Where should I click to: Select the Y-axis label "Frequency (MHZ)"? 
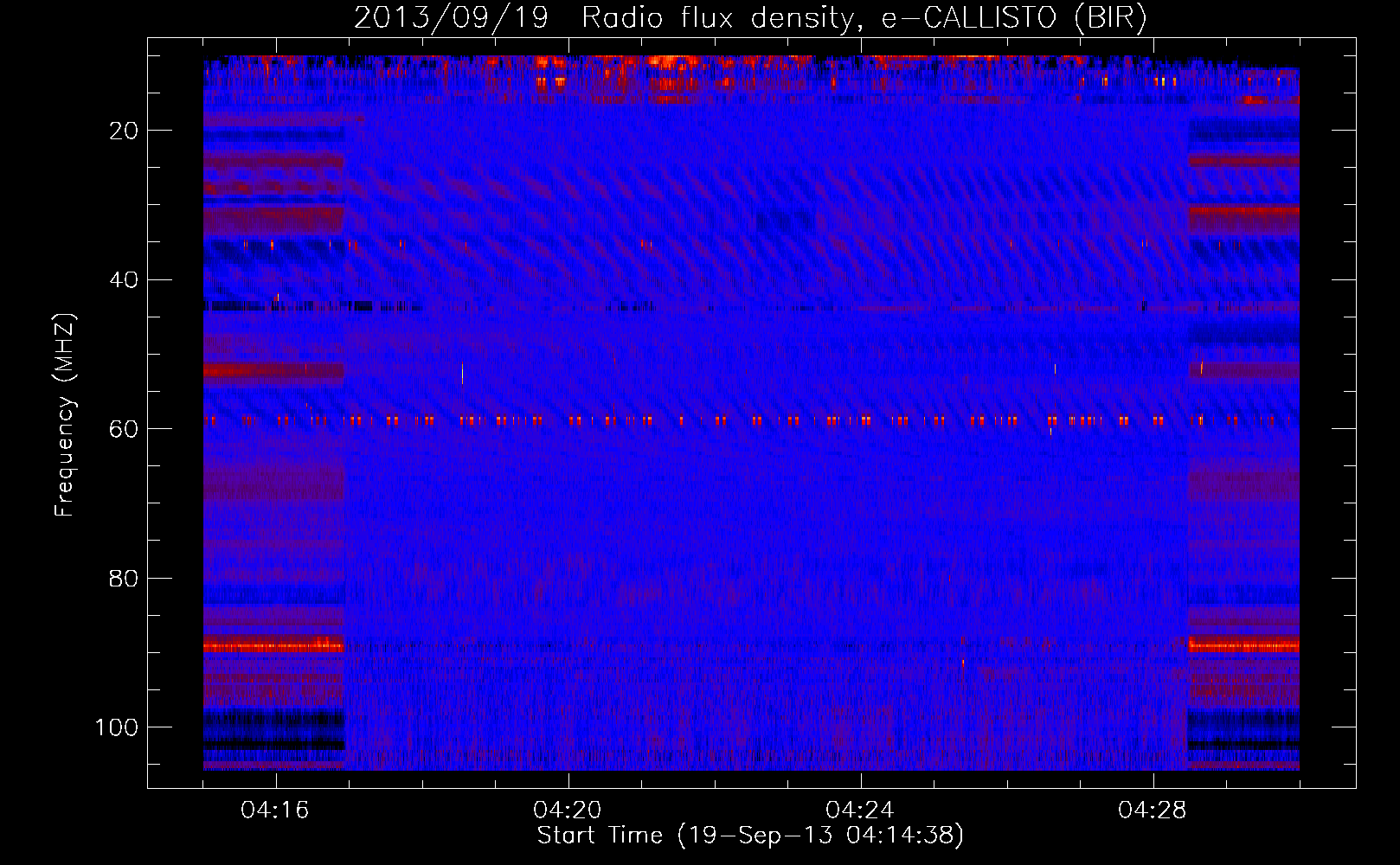tap(65, 415)
